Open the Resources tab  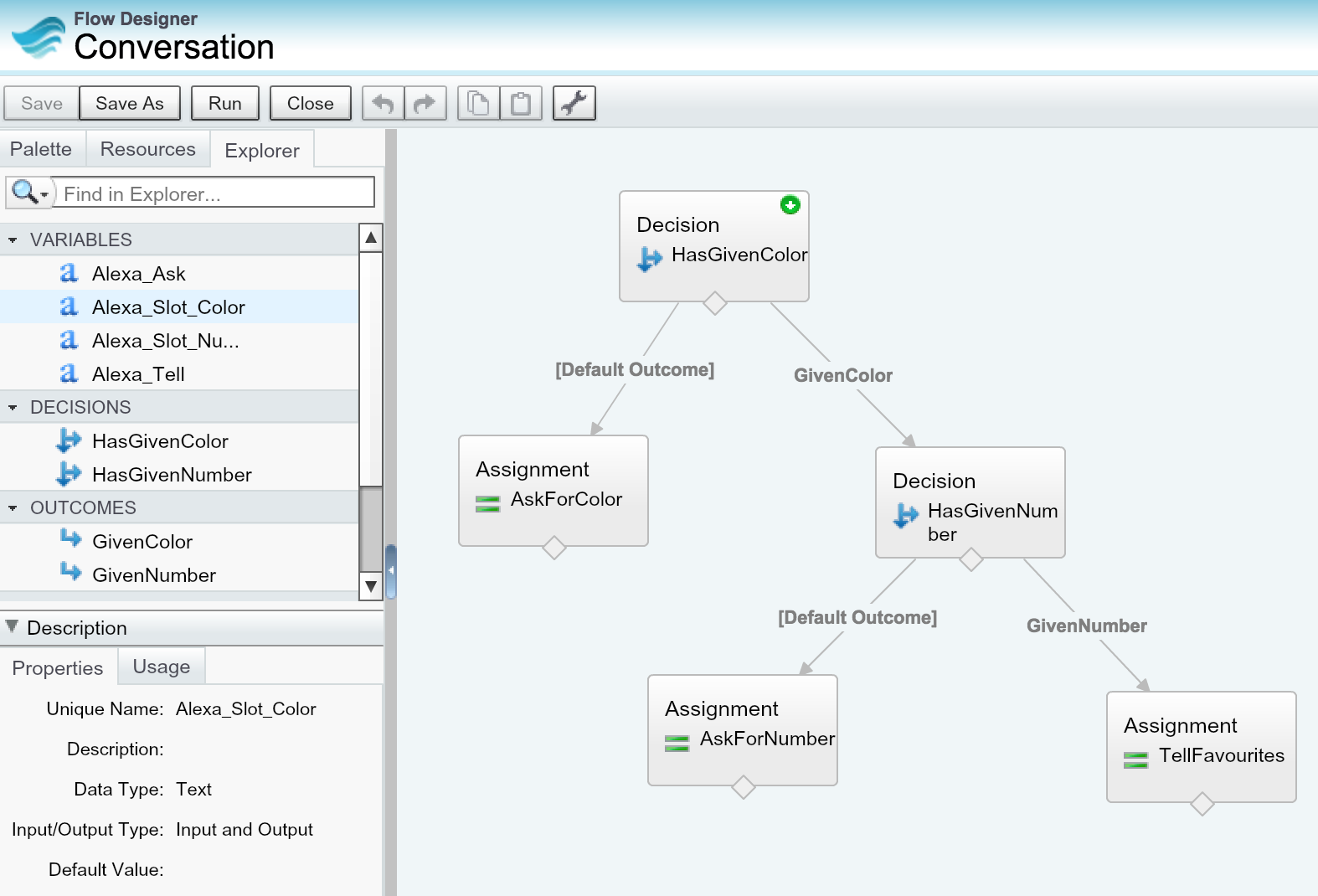[x=147, y=149]
